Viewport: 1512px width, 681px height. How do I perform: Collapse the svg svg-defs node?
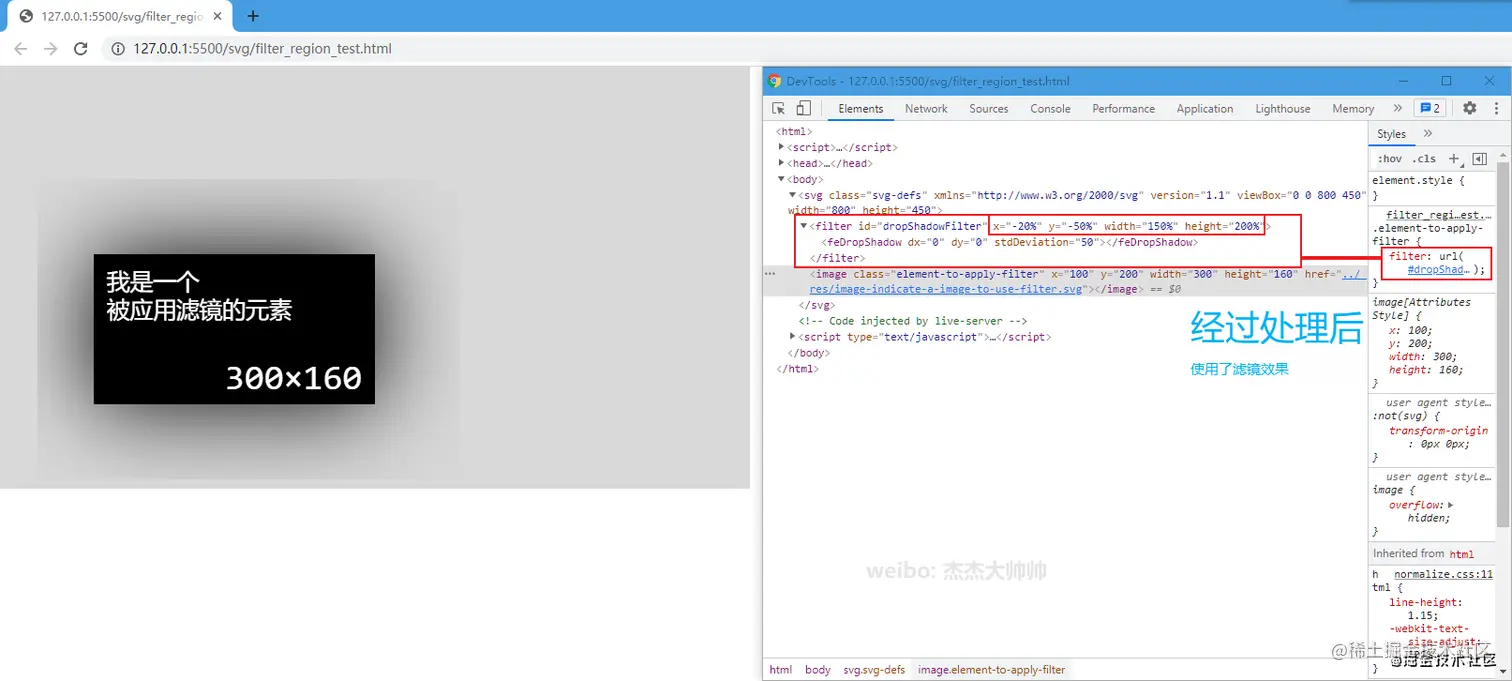click(x=793, y=195)
